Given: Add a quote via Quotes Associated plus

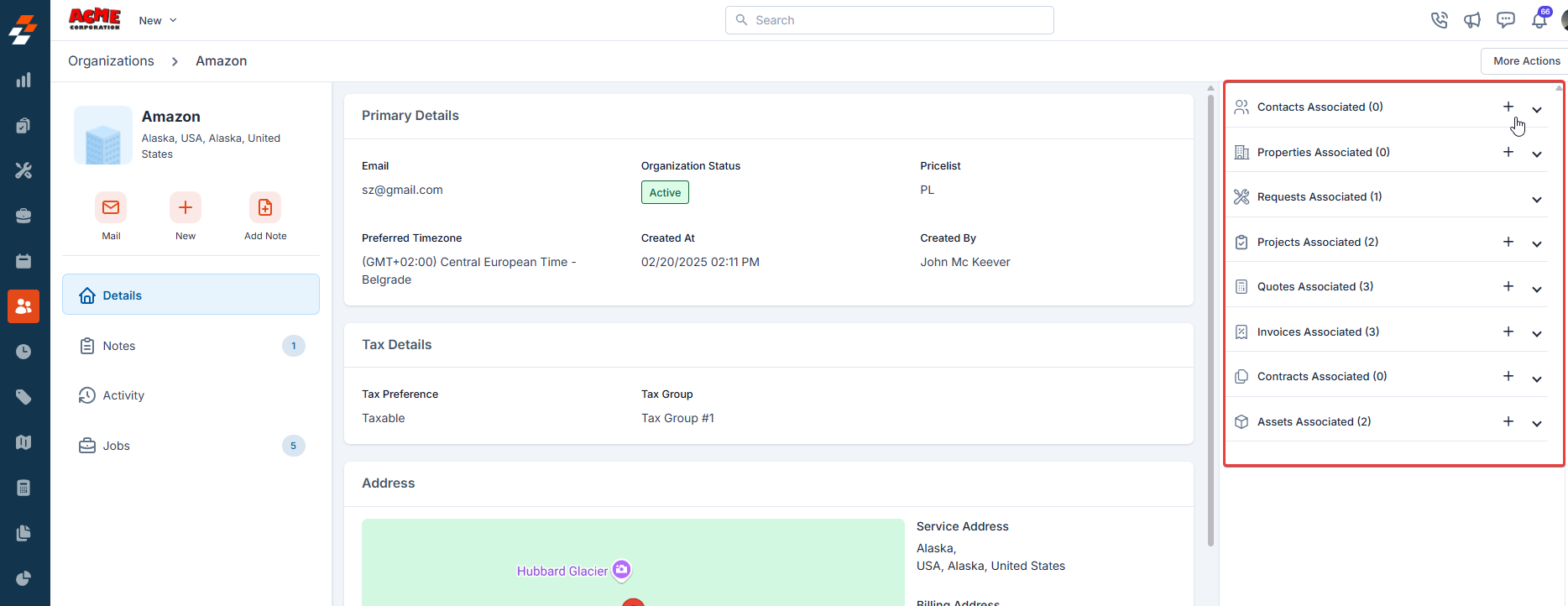Looking at the screenshot, I should coord(1508,286).
